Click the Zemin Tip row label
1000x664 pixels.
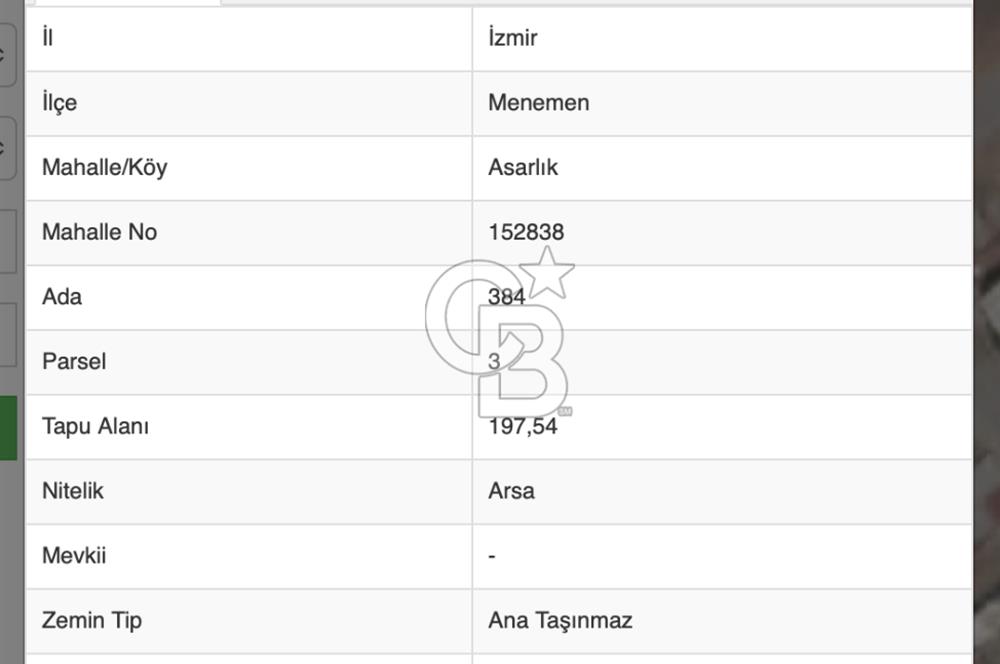click(x=92, y=621)
